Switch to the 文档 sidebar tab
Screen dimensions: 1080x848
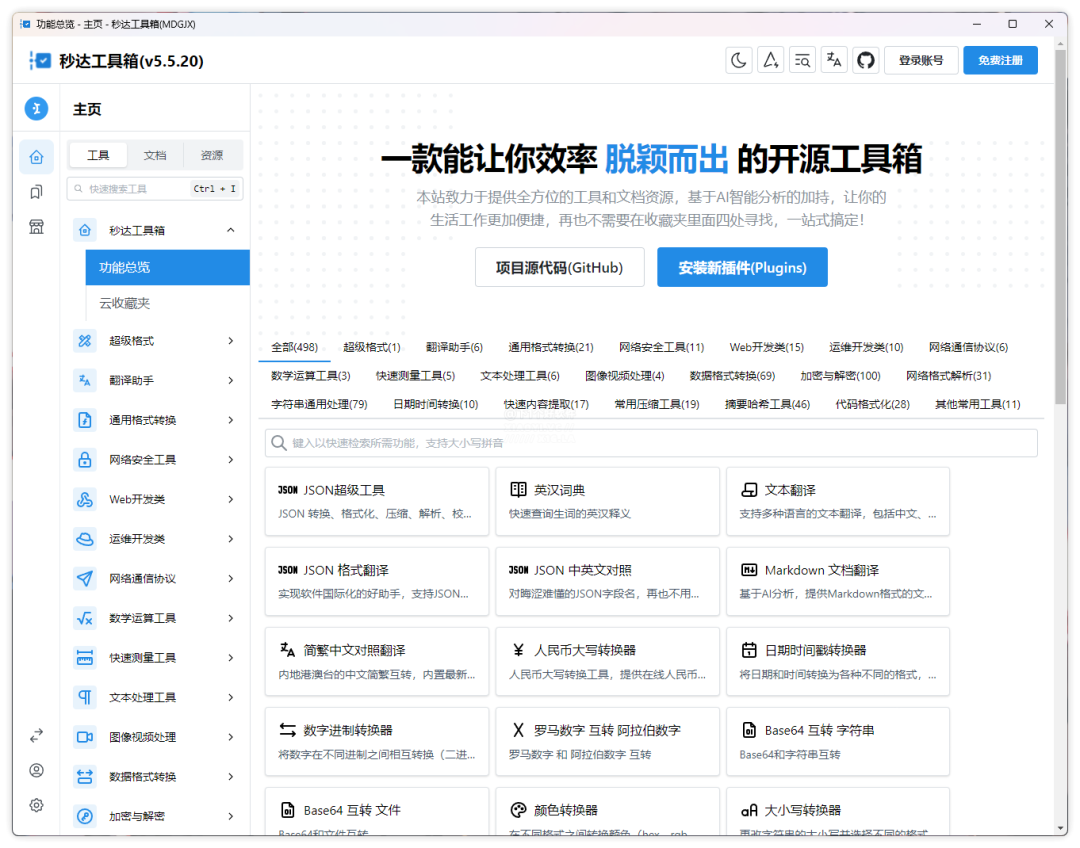coord(155,156)
